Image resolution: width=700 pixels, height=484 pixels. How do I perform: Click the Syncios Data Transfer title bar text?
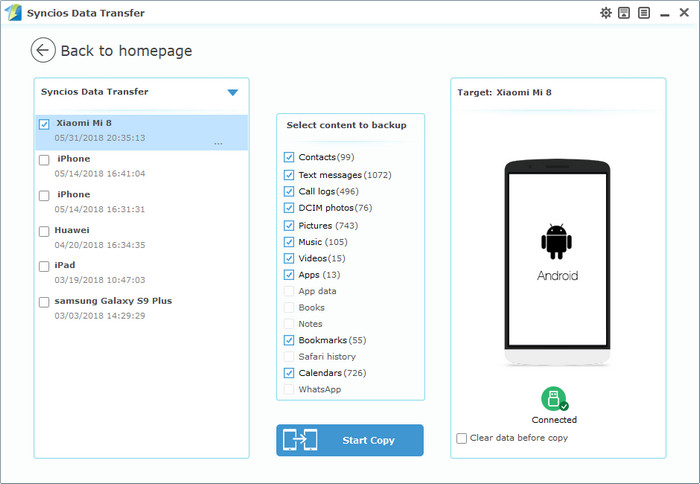tap(85, 13)
